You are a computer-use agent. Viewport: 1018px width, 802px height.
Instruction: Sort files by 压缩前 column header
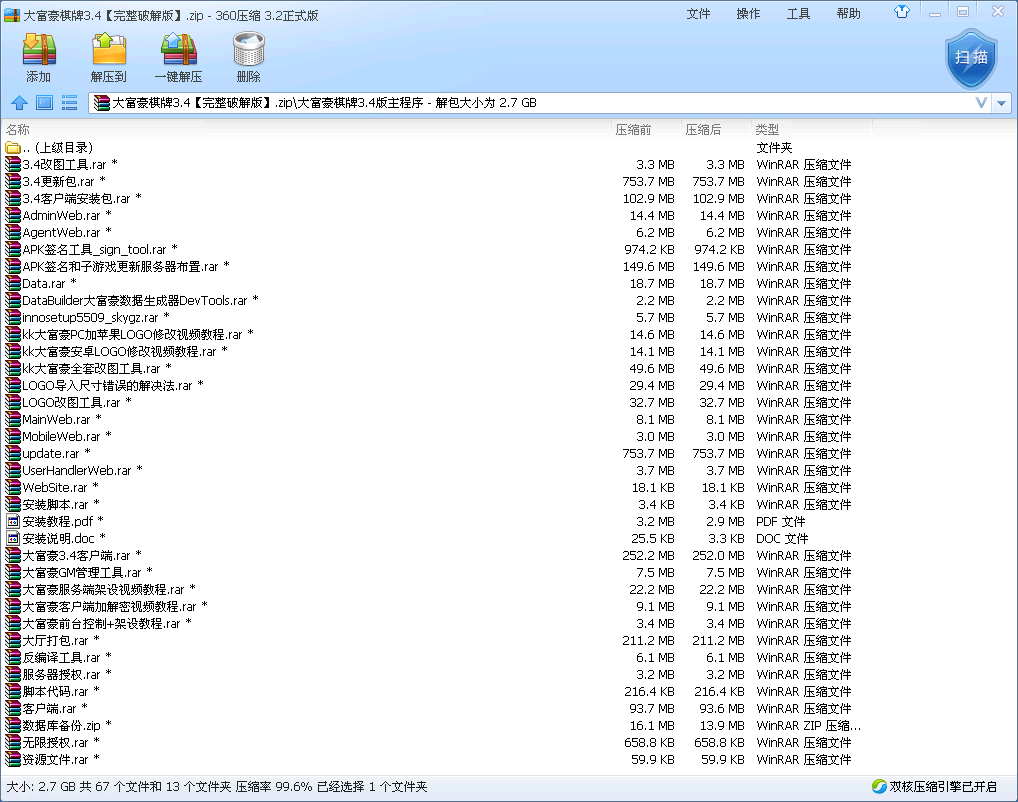click(x=634, y=130)
